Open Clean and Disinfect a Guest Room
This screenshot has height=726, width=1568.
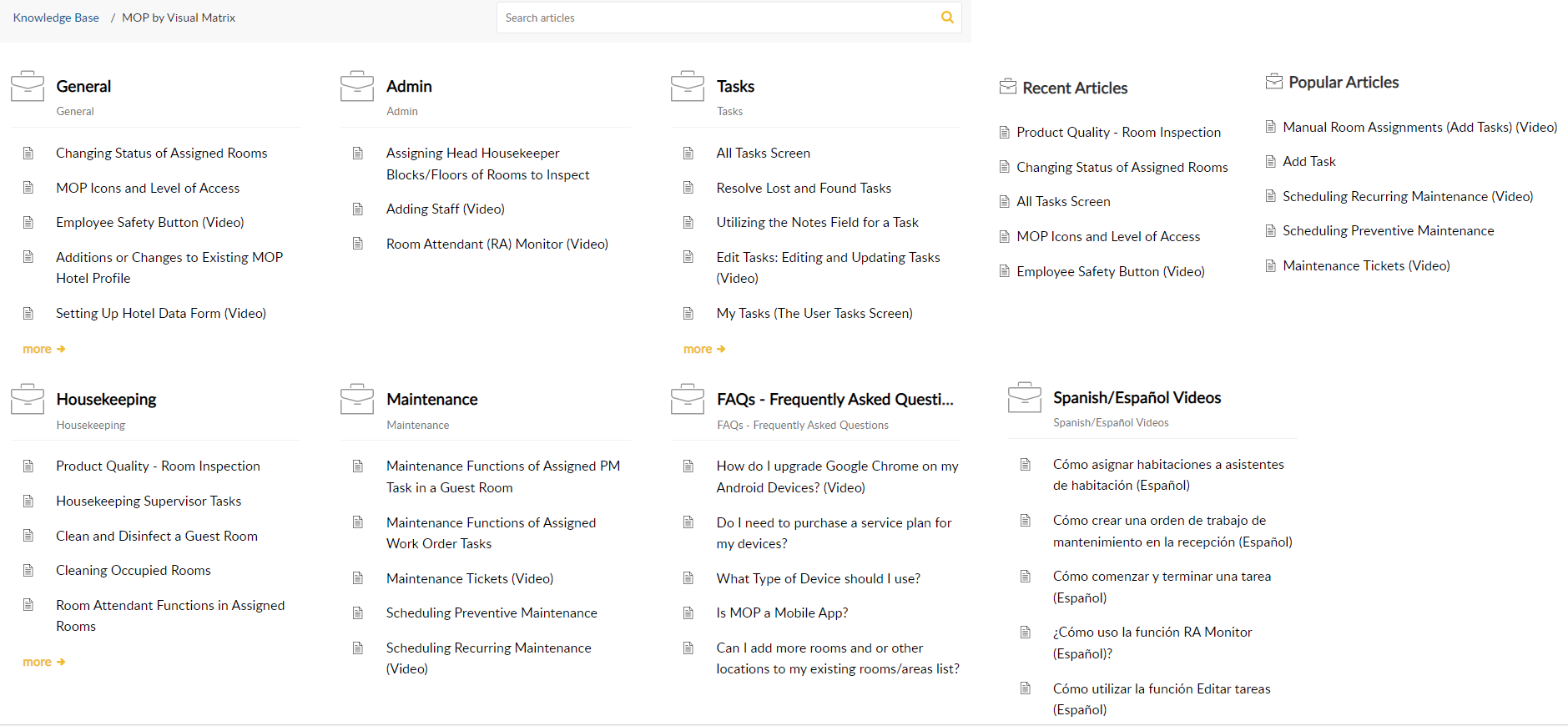157,536
